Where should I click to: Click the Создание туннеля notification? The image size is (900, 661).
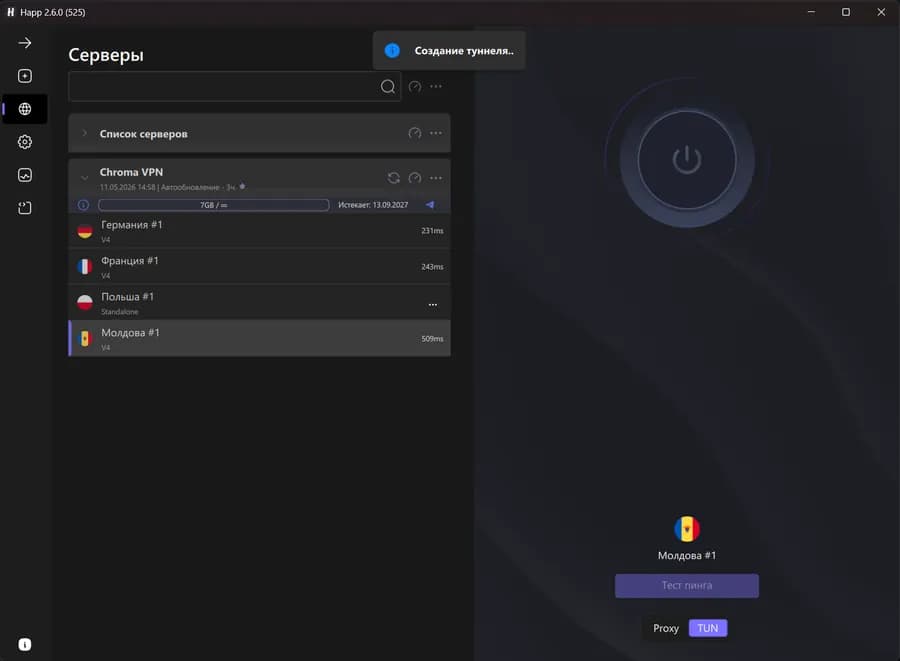coord(449,50)
